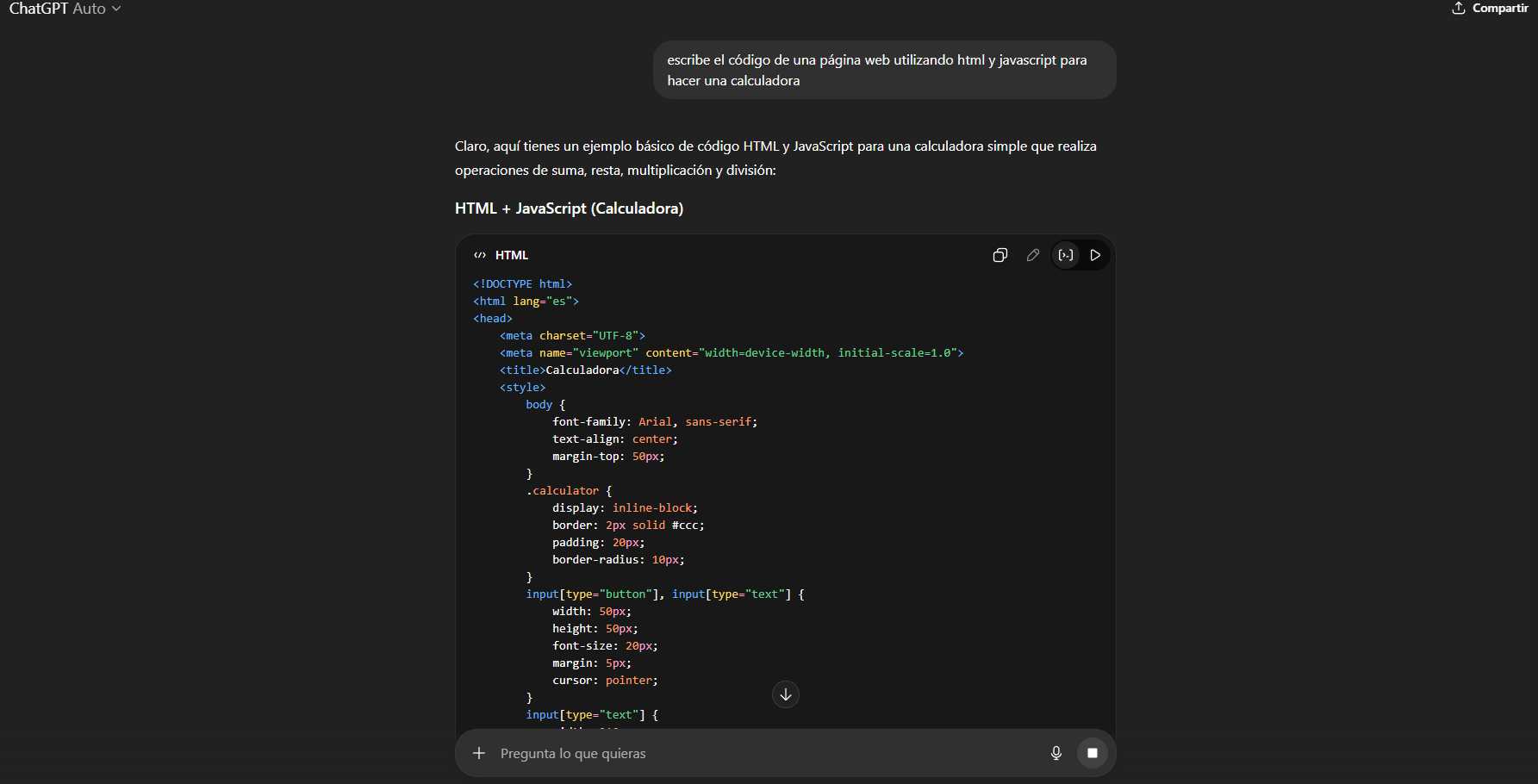Click the </> icon in the code header
Viewport: 1538px width, 784px height.
click(480, 254)
